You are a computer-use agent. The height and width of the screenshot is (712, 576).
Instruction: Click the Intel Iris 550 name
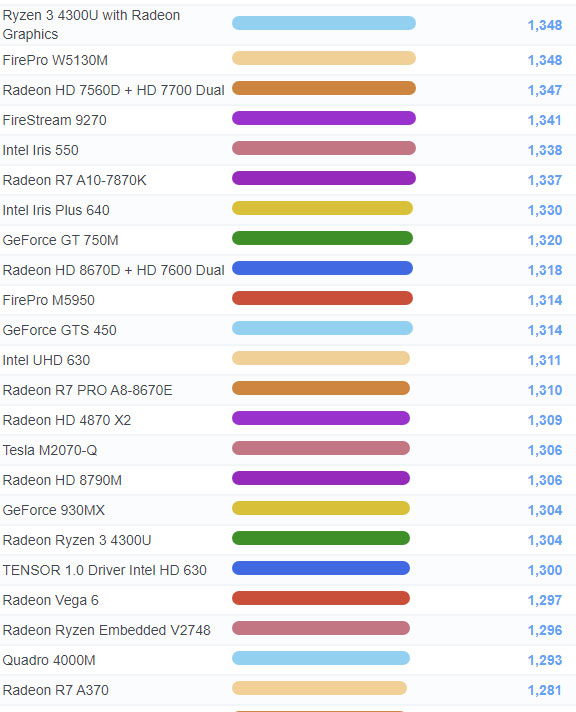pyautogui.click(x=40, y=150)
